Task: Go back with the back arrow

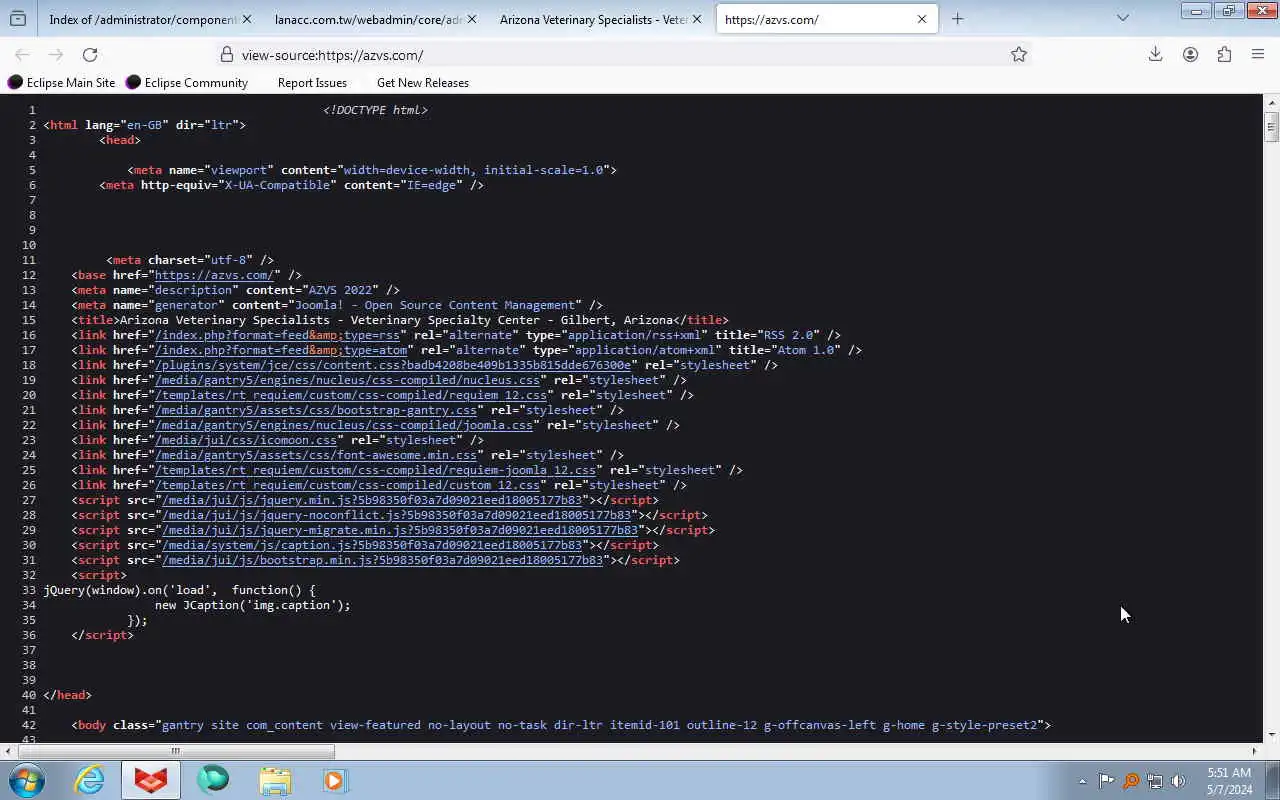Action: (x=22, y=55)
